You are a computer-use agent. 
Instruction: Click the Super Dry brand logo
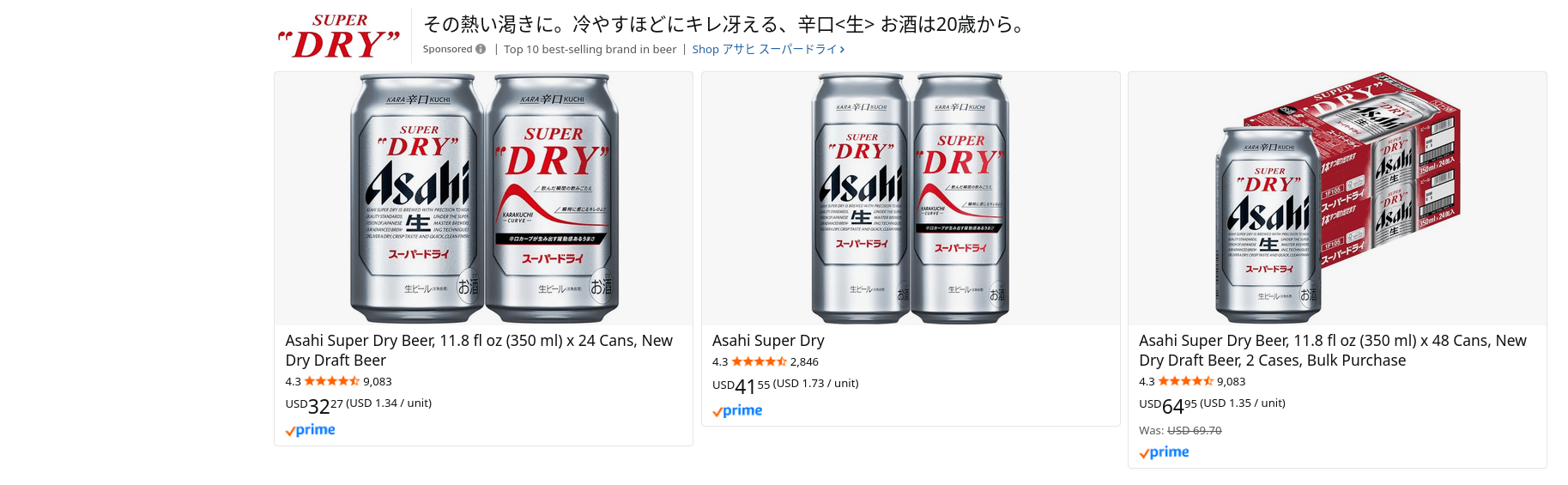340,36
